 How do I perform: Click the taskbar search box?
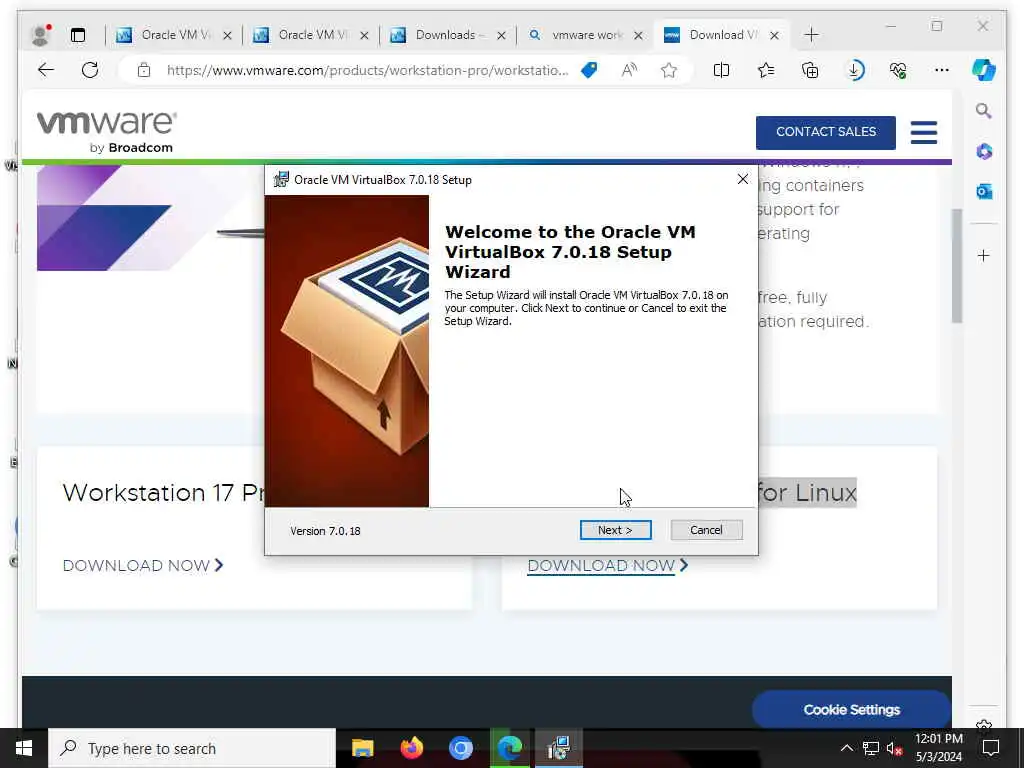pos(192,748)
